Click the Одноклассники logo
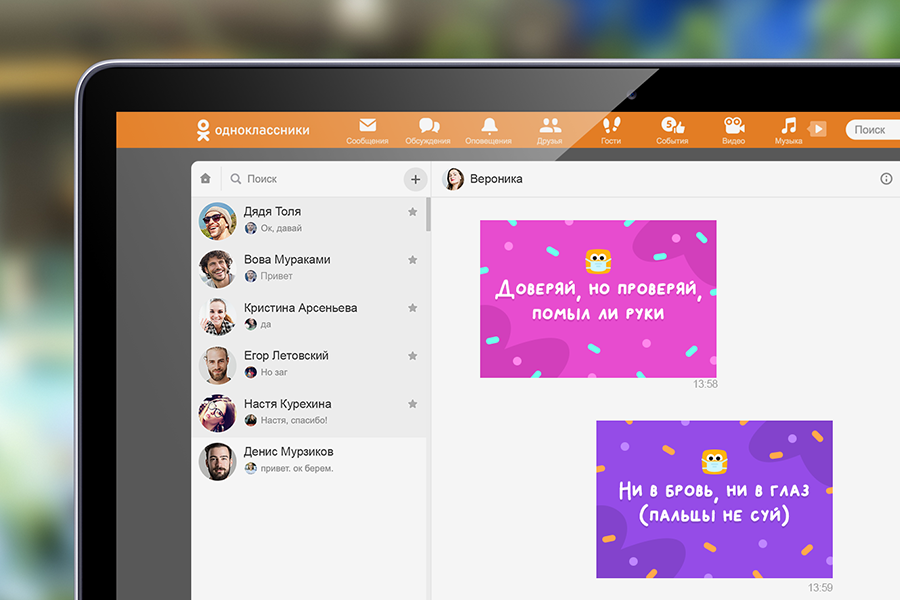Viewport: 900px width, 600px height. click(x=253, y=130)
